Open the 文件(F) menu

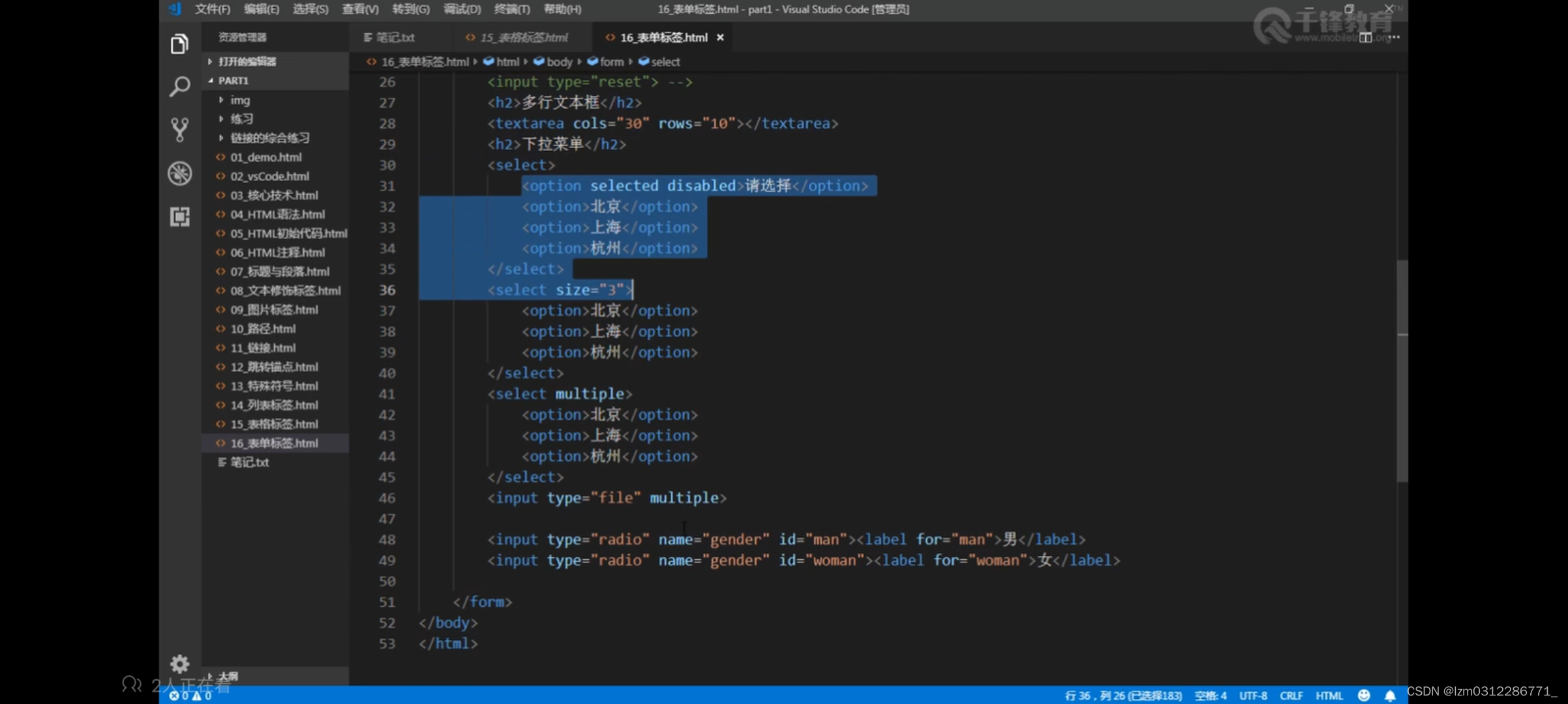click(212, 9)
